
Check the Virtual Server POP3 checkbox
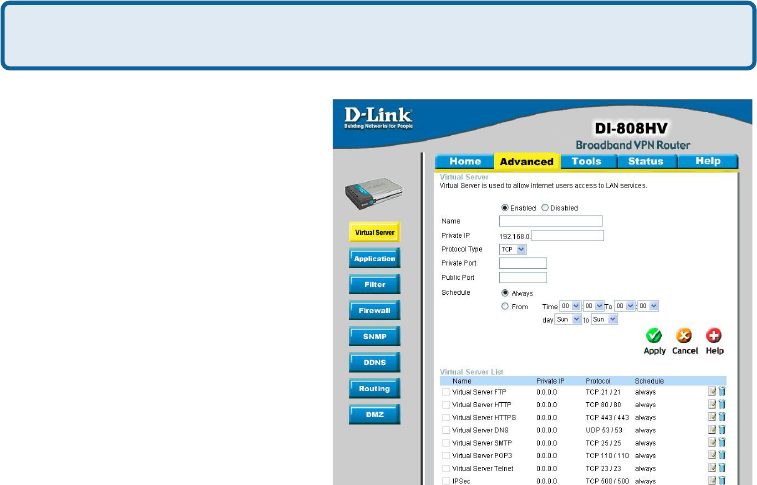446,456
